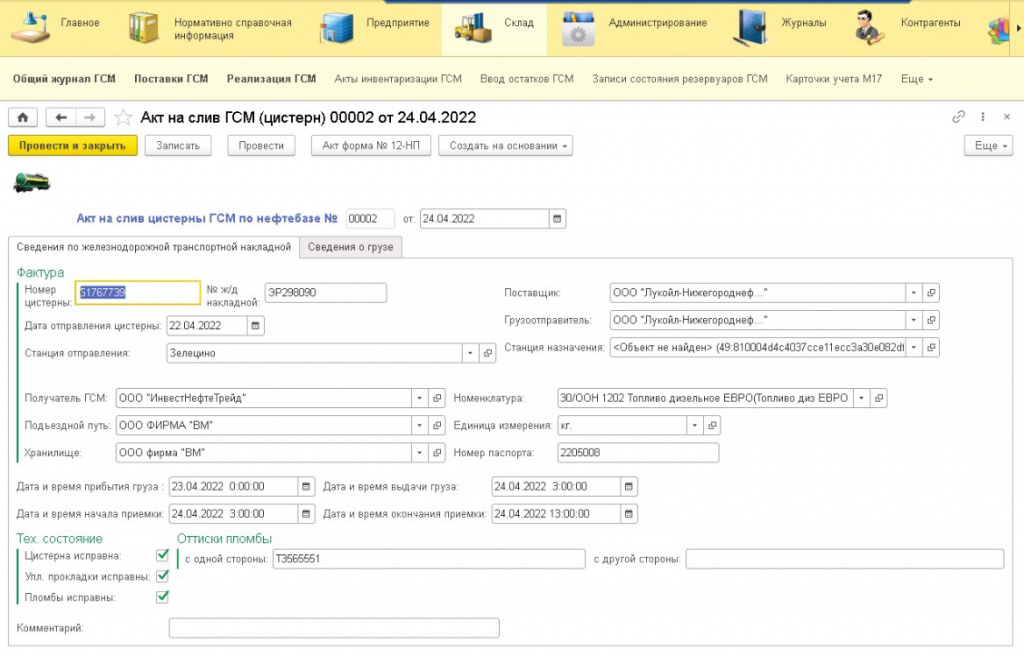Viewport: 1024px width, 656px height.
Task: Open Станция назначения record via open icon
Action: (x=931, y=348)
